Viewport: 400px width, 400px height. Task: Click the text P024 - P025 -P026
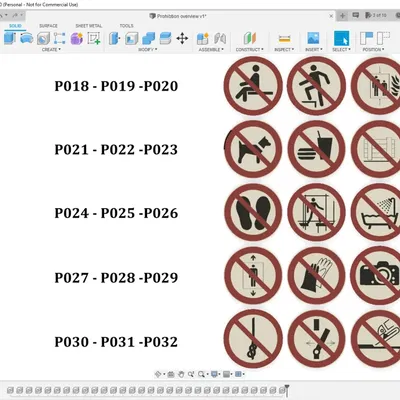click(116, 213)
